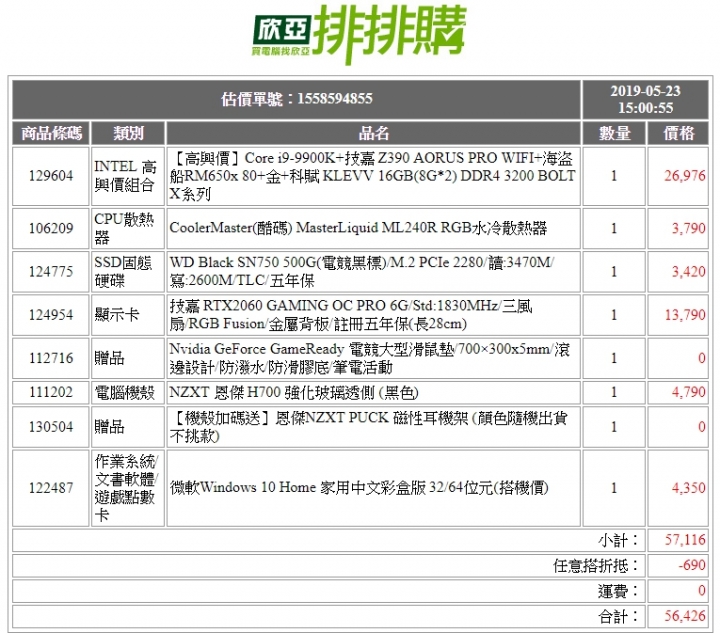Click the 商品條碼 column header
Image resolution: width=720 pixels, height=633 pixels.
[x=51, y=133]
